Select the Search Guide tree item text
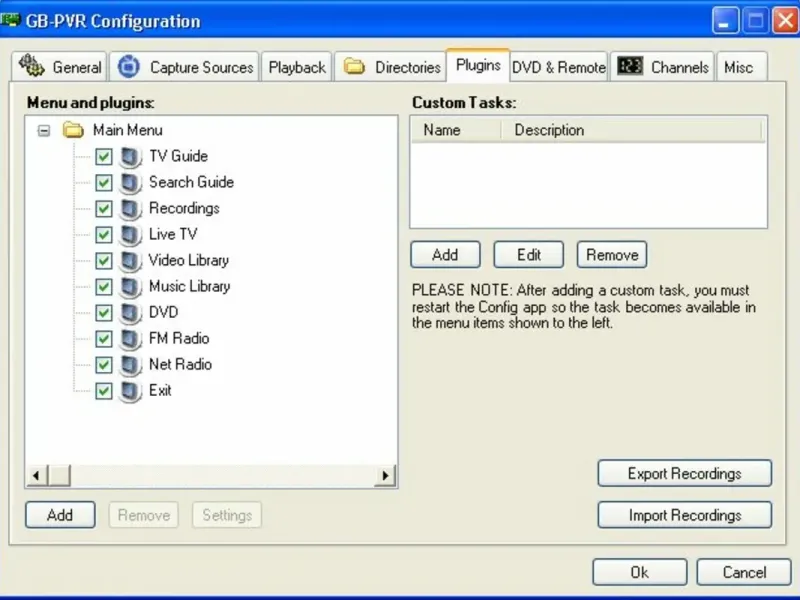Image resolution: width=800 pixels, height=600 pixels. (191, 182)
